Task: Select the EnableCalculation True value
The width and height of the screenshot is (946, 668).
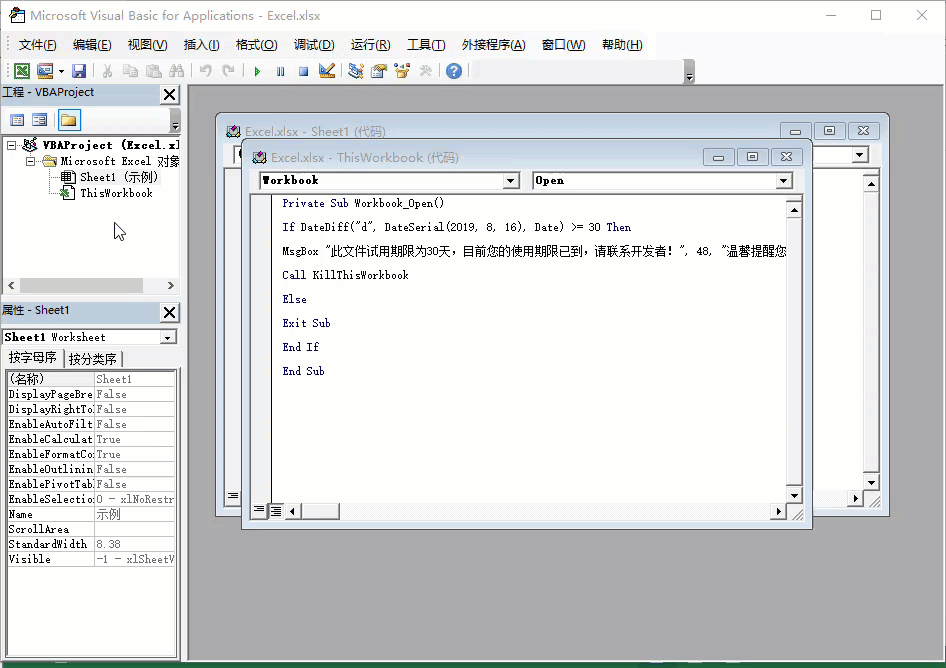Action: coord(135,439)
